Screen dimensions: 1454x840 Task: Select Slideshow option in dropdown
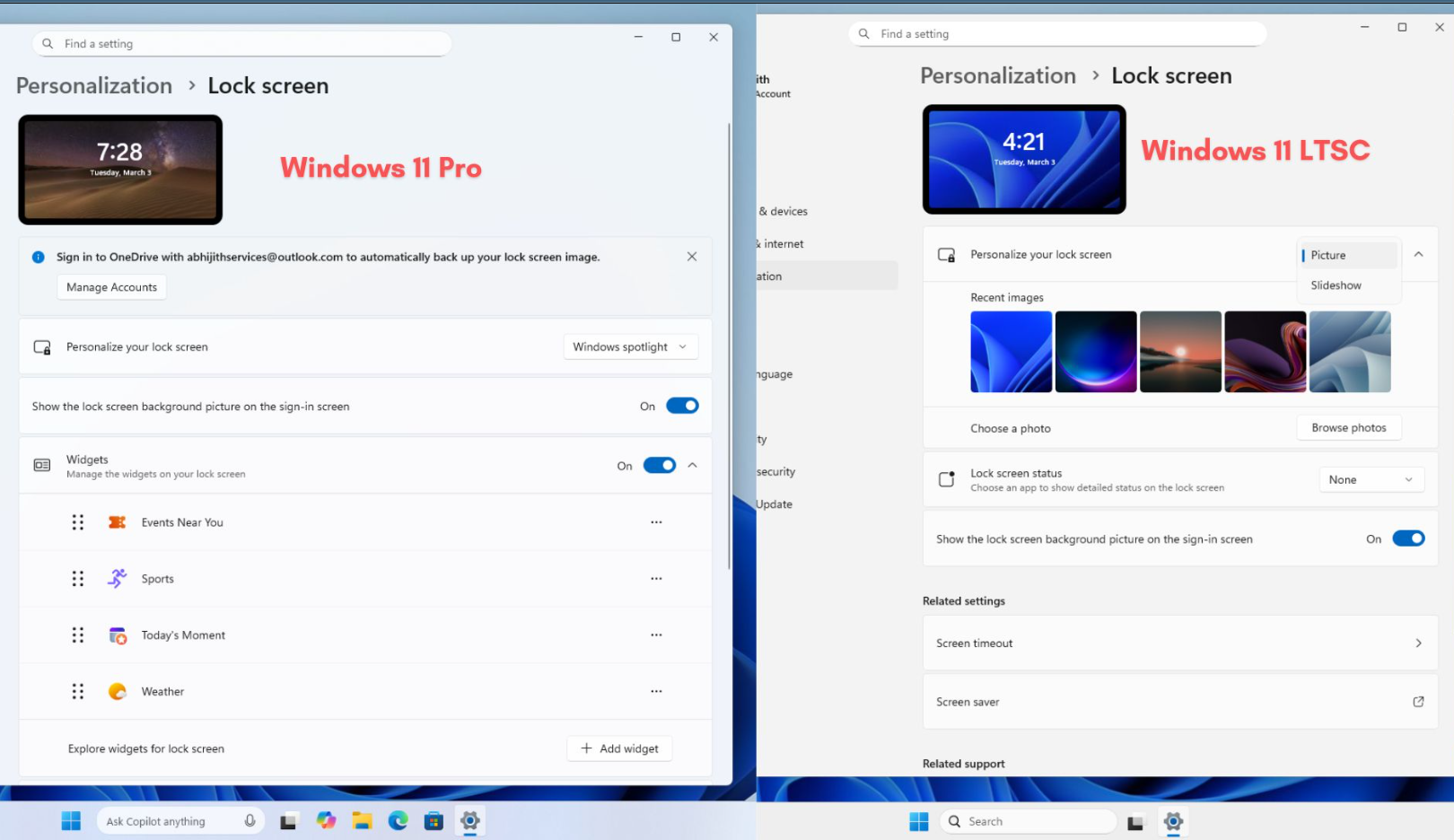click(1349, 285)
